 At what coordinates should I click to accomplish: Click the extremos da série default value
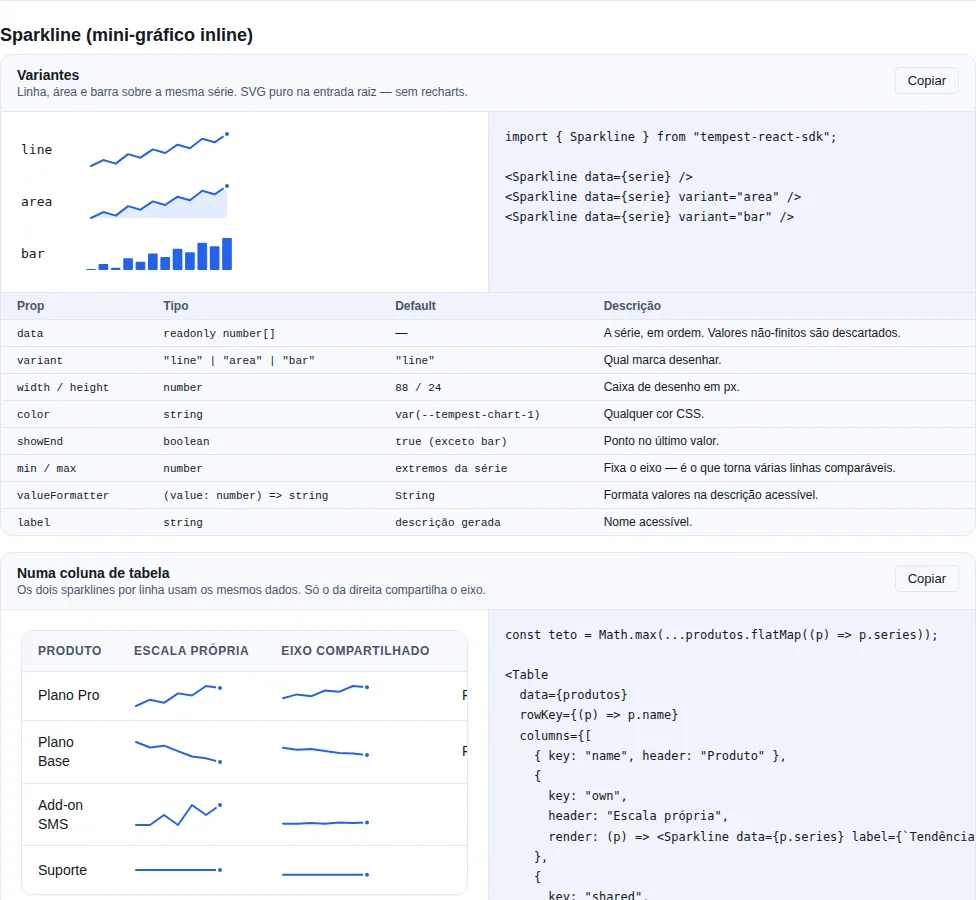click(451, 468)
